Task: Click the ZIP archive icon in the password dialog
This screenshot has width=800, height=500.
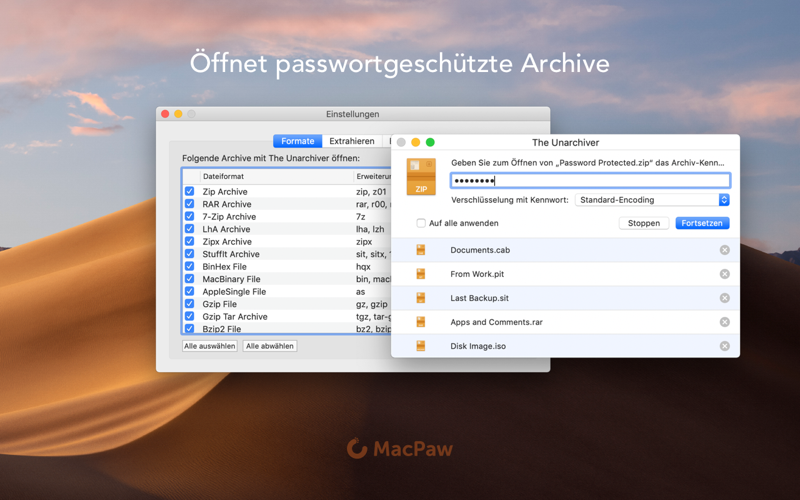Action: click(421, 177)
